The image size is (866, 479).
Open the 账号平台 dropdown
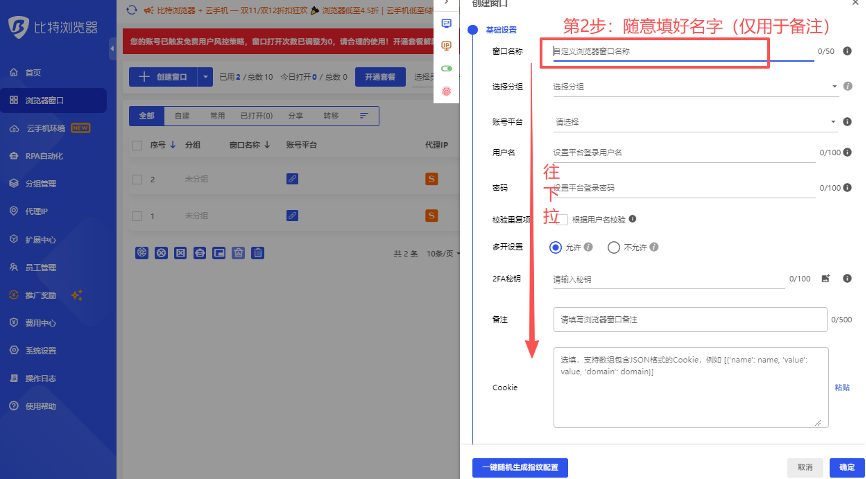click(x=695, y=122)
